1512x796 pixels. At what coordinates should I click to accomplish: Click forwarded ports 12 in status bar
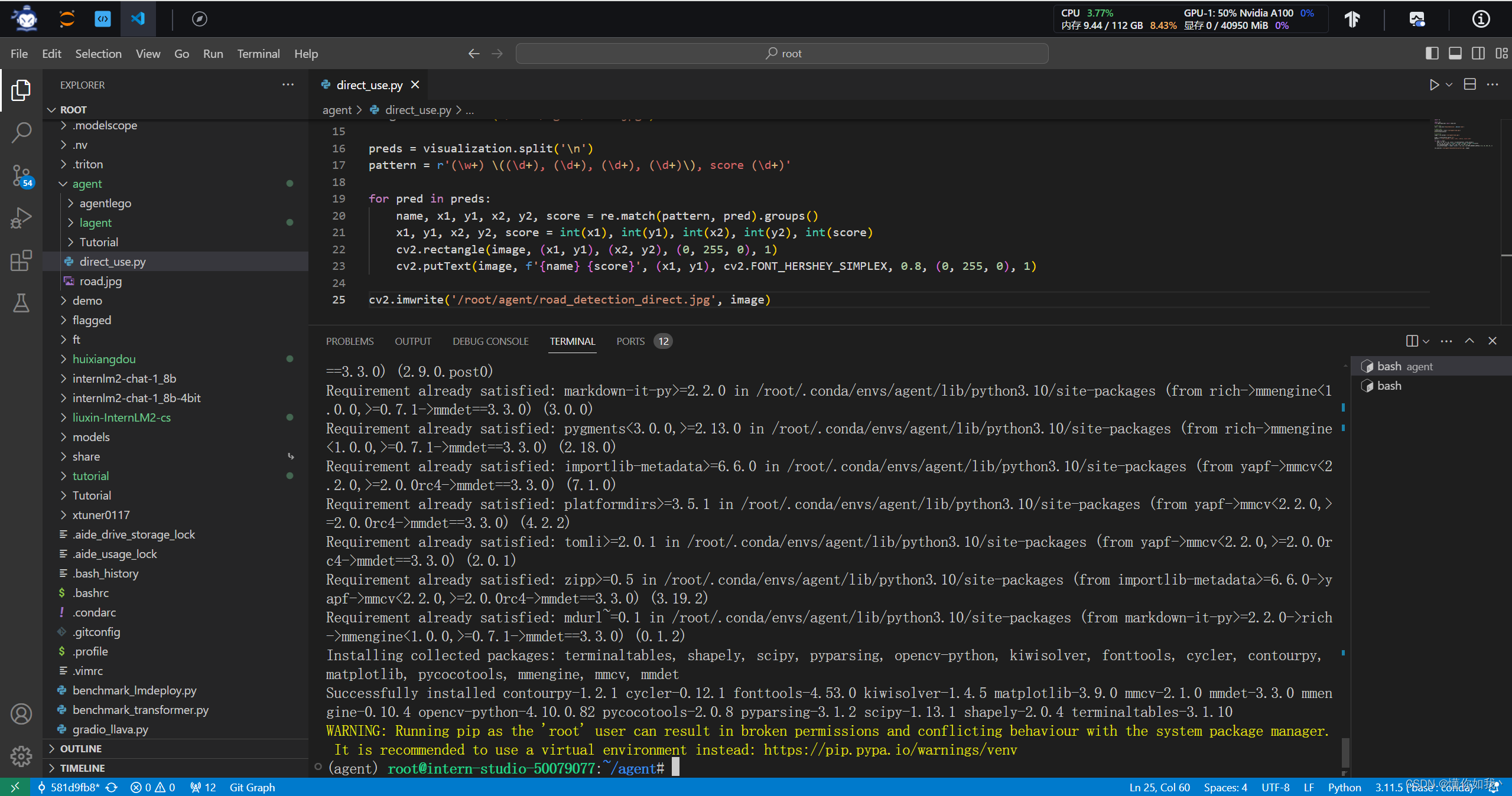point(203,787)
